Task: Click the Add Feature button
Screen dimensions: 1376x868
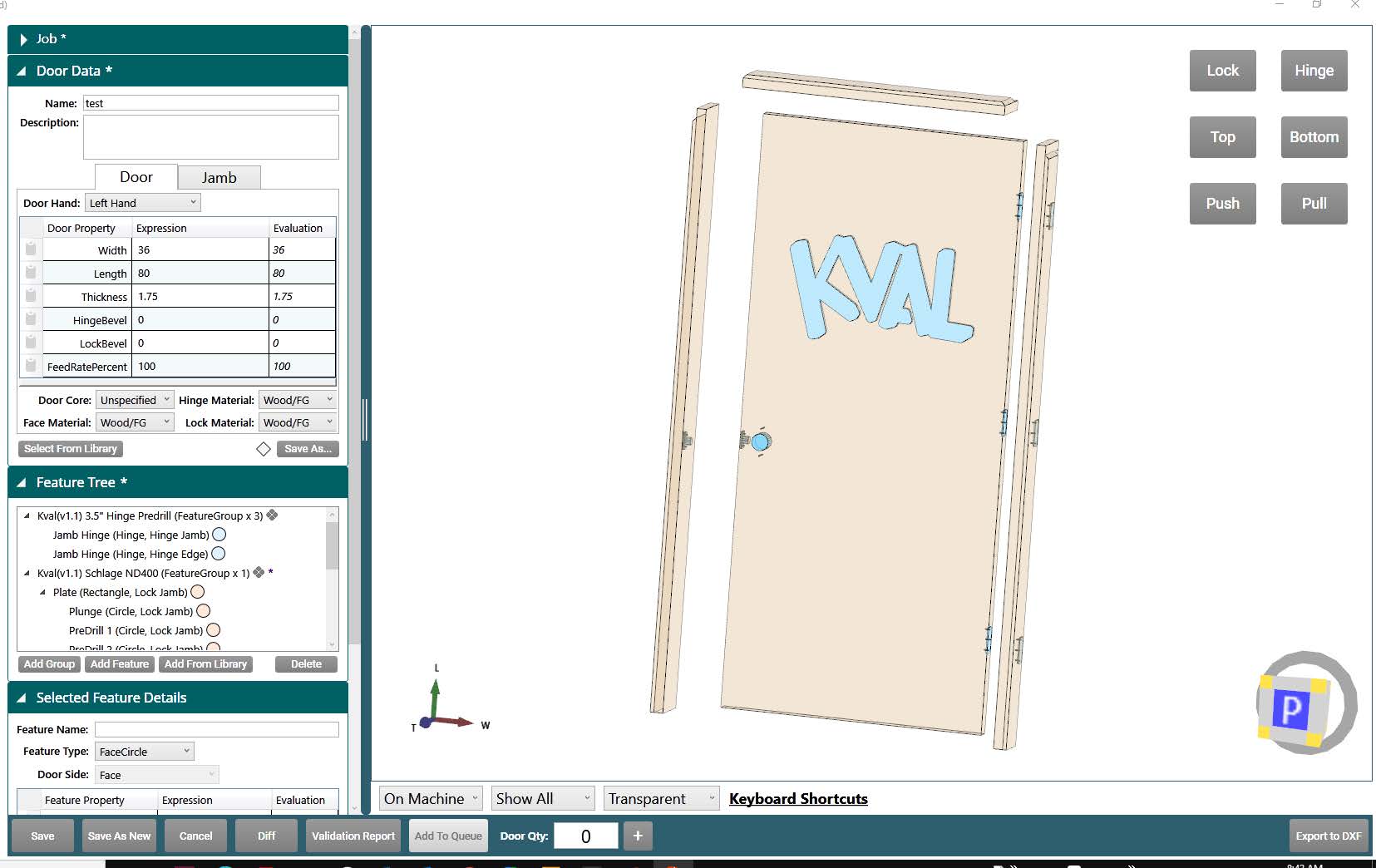Action: tap(120, 664)
